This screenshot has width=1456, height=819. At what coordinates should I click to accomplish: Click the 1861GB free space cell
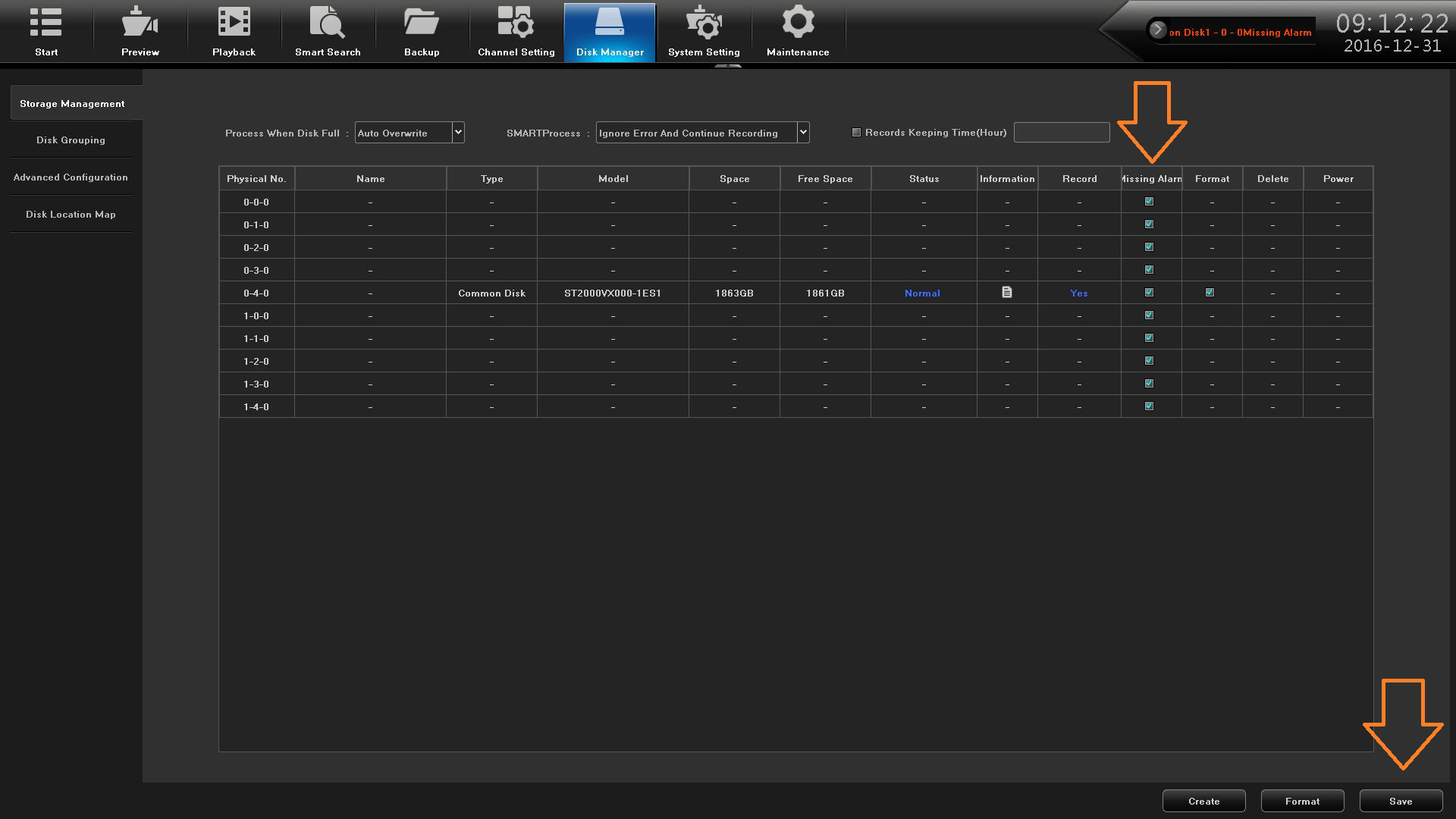[x=825, y=293]
